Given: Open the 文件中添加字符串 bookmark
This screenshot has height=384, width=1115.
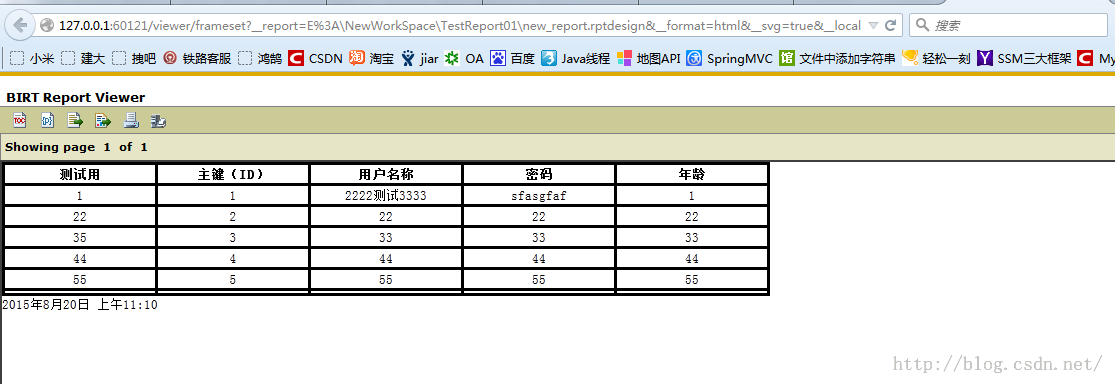Looking at the screenshot, I should [x=838, y=58].
